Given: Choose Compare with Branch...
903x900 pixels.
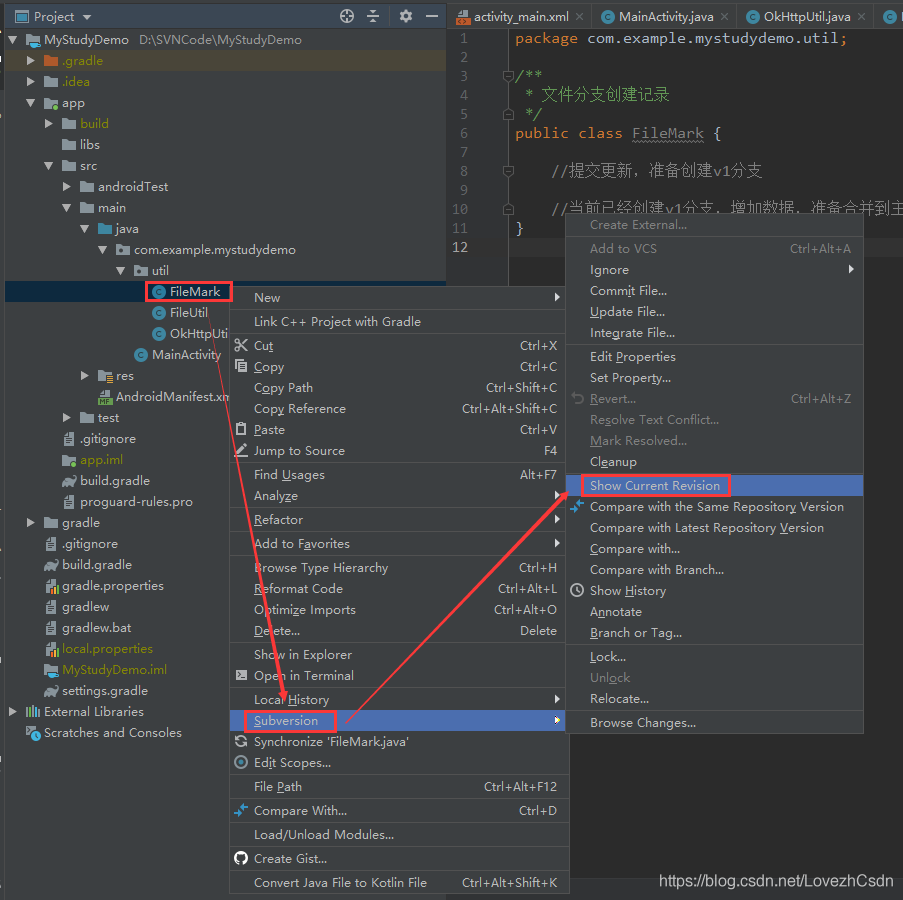Looking at the screenshot, I should [714, 569].
